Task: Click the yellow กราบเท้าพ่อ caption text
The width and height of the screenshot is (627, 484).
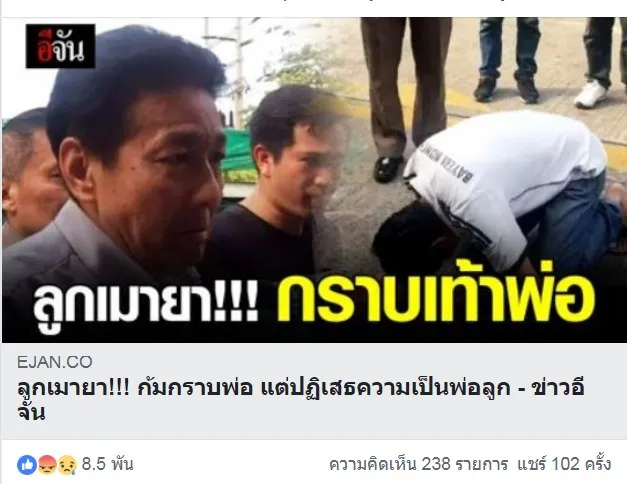Action: click(x=436, y=299)
